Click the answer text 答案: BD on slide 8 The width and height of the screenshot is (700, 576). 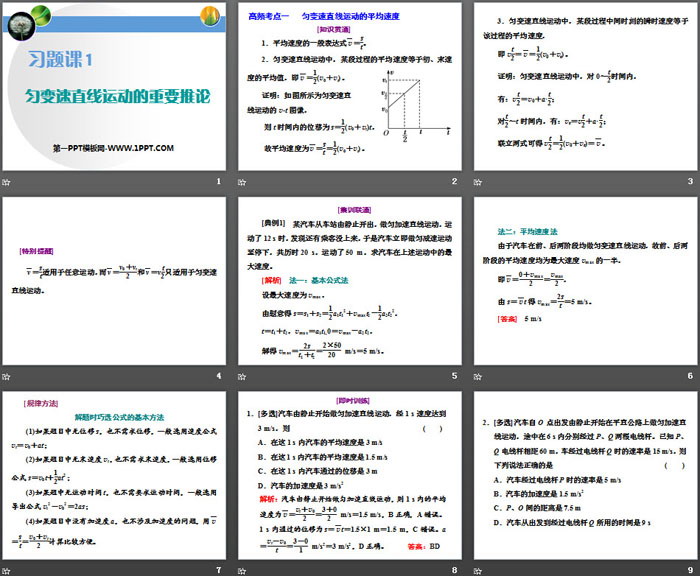click(424, 546)
